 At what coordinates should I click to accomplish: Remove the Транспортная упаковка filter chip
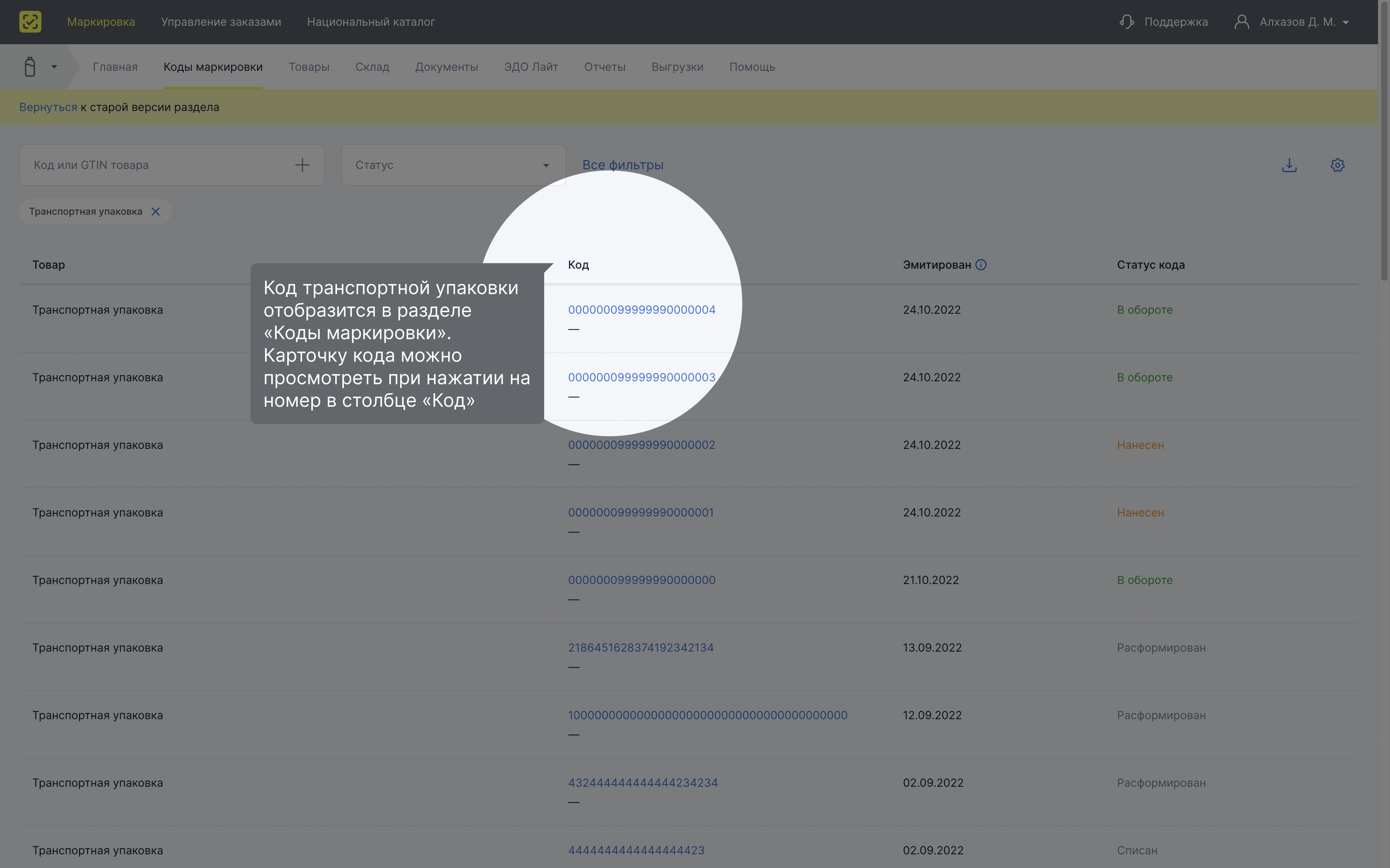coord(156,212)
